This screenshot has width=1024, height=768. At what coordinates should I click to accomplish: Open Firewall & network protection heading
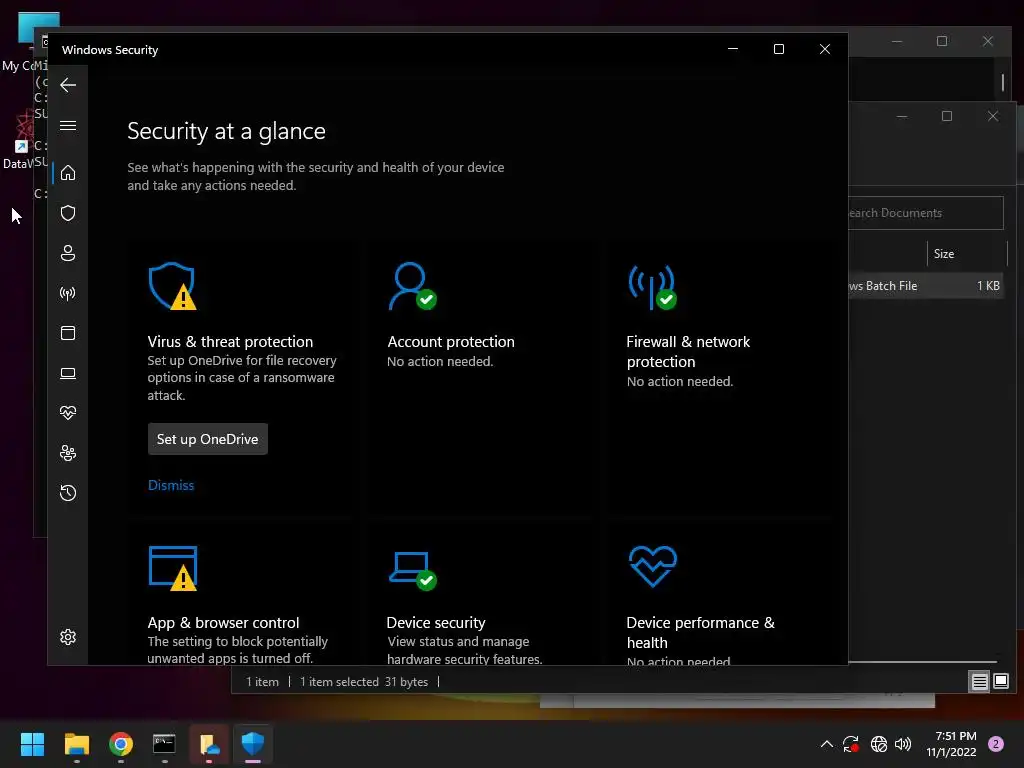(x=688, y=351)
